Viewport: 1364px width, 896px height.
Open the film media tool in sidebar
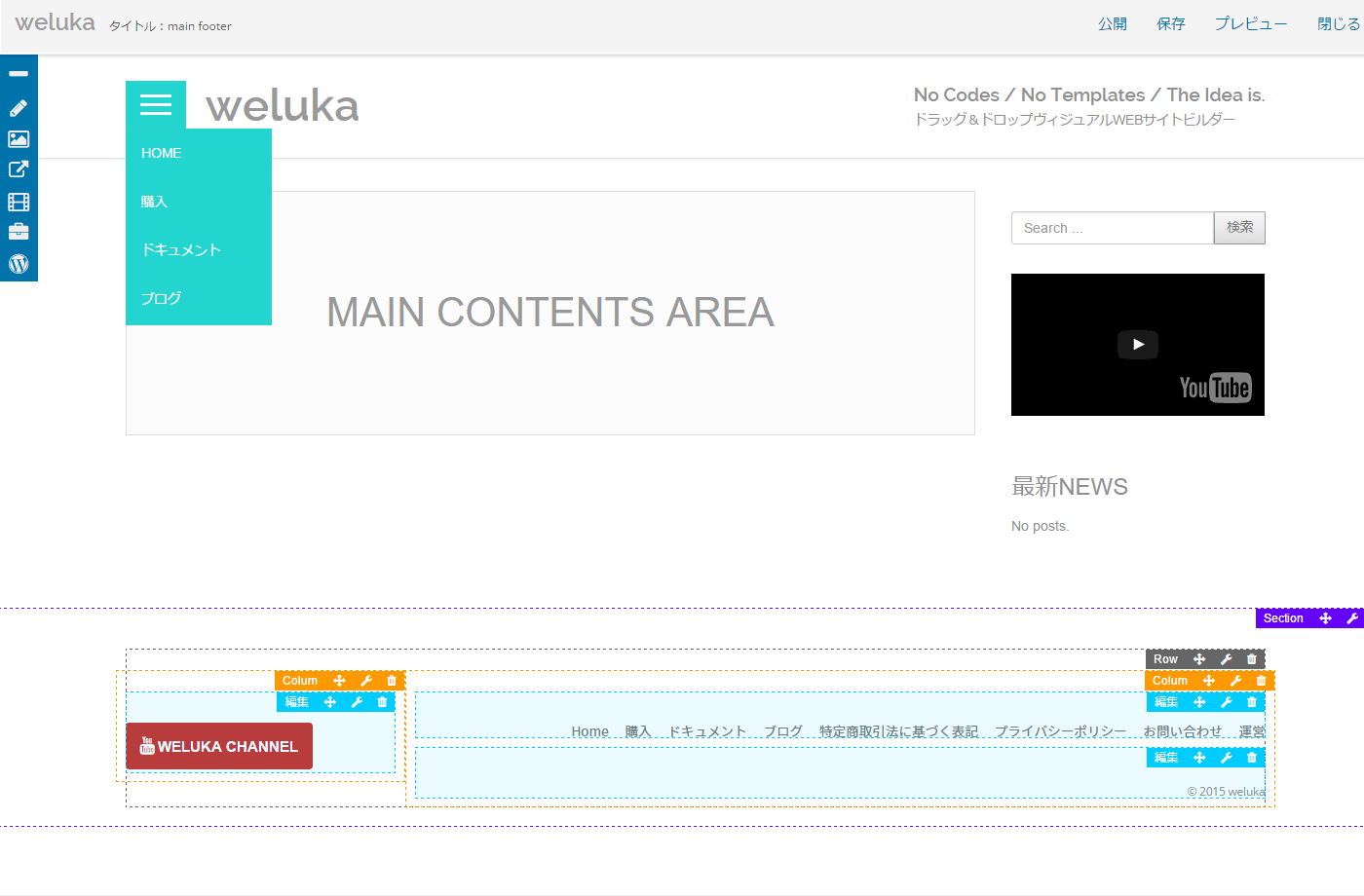[19, 202]
